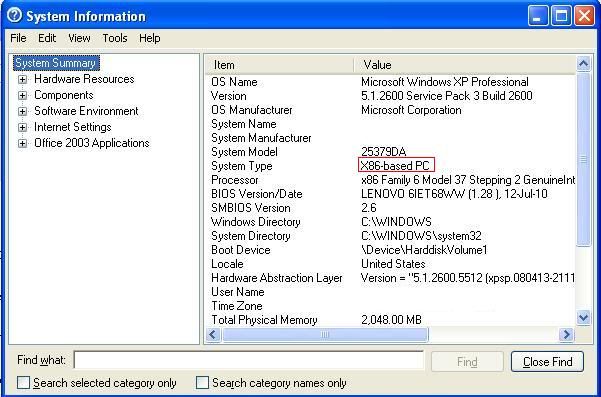Image resolution: width=601 pixels, height=397 pixels.
Task: Click the vertical scrollbar thumb
Action: click(x=583, y=159)
